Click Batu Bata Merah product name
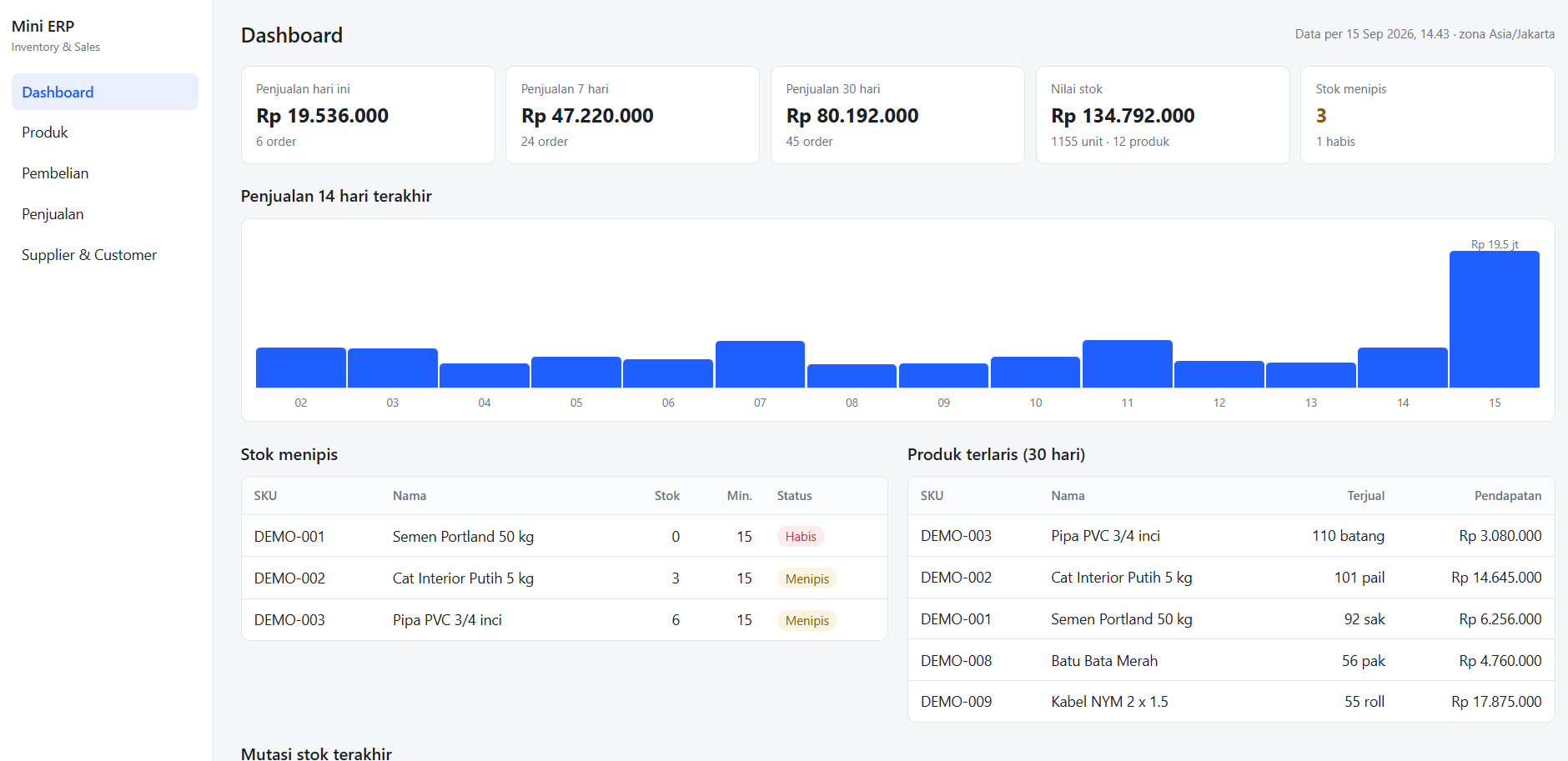1568x761 pixels. click(x=1104, y=661)
